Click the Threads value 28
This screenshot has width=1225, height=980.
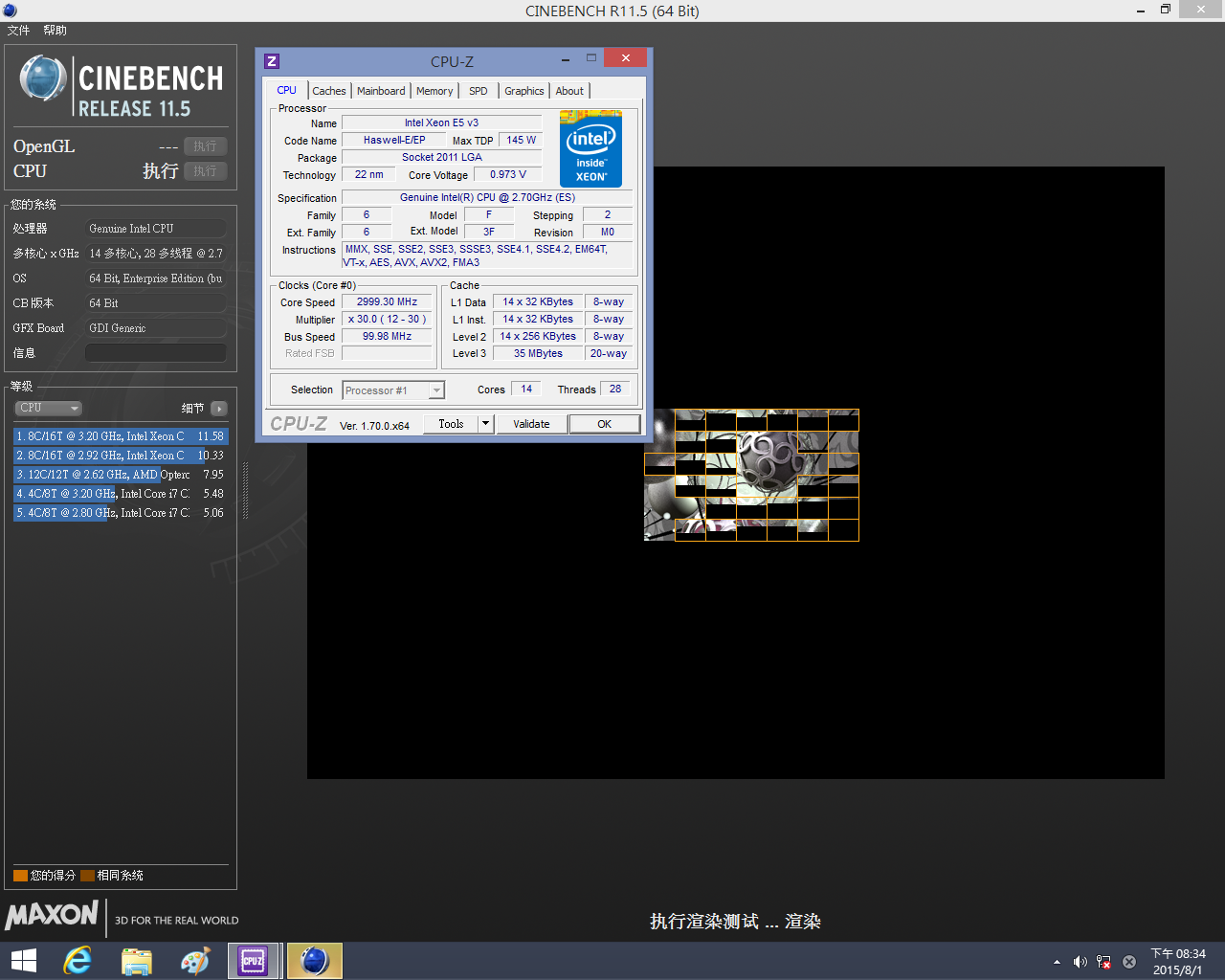[615, 390]
